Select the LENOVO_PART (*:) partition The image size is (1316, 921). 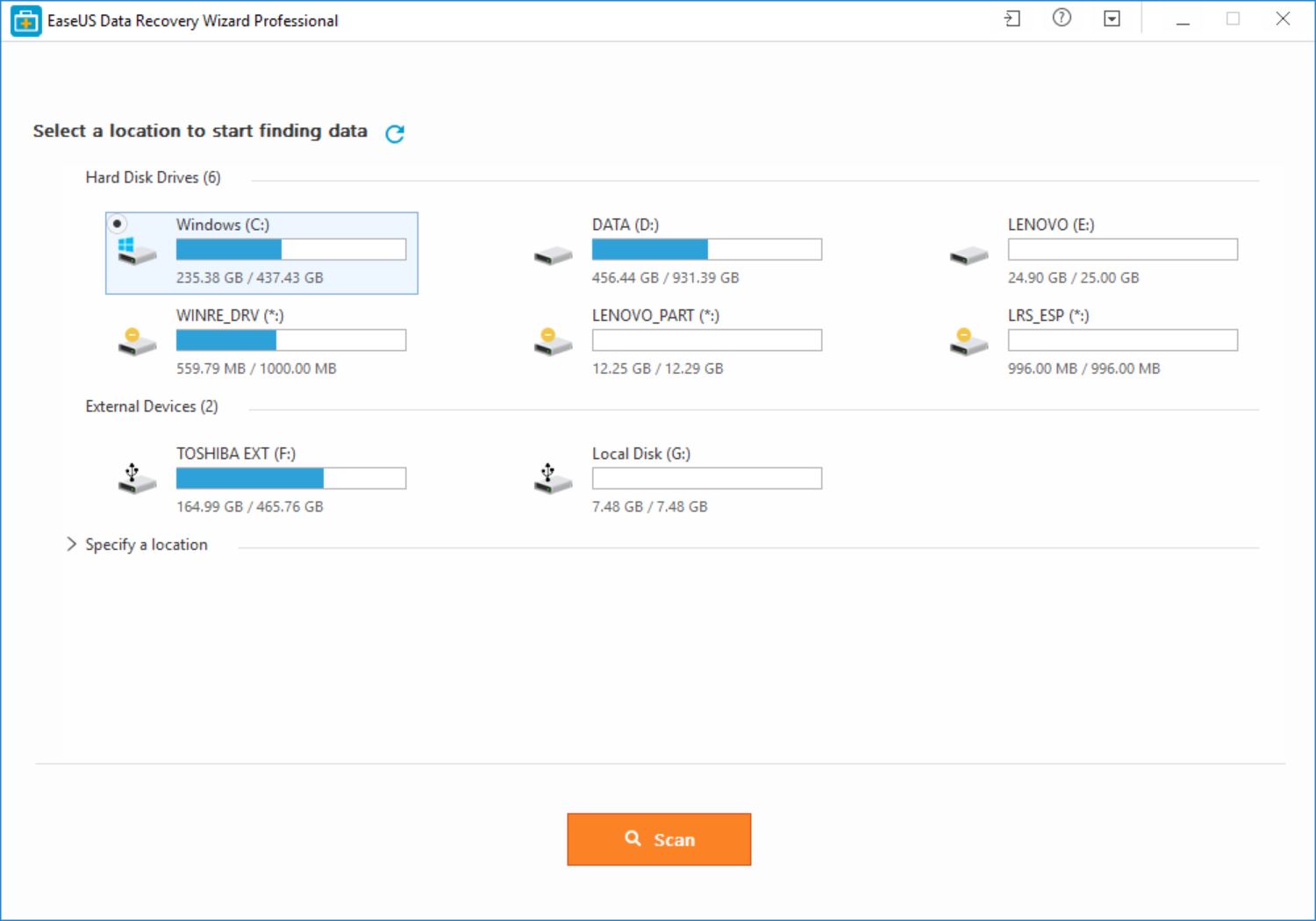coord(680,342)
